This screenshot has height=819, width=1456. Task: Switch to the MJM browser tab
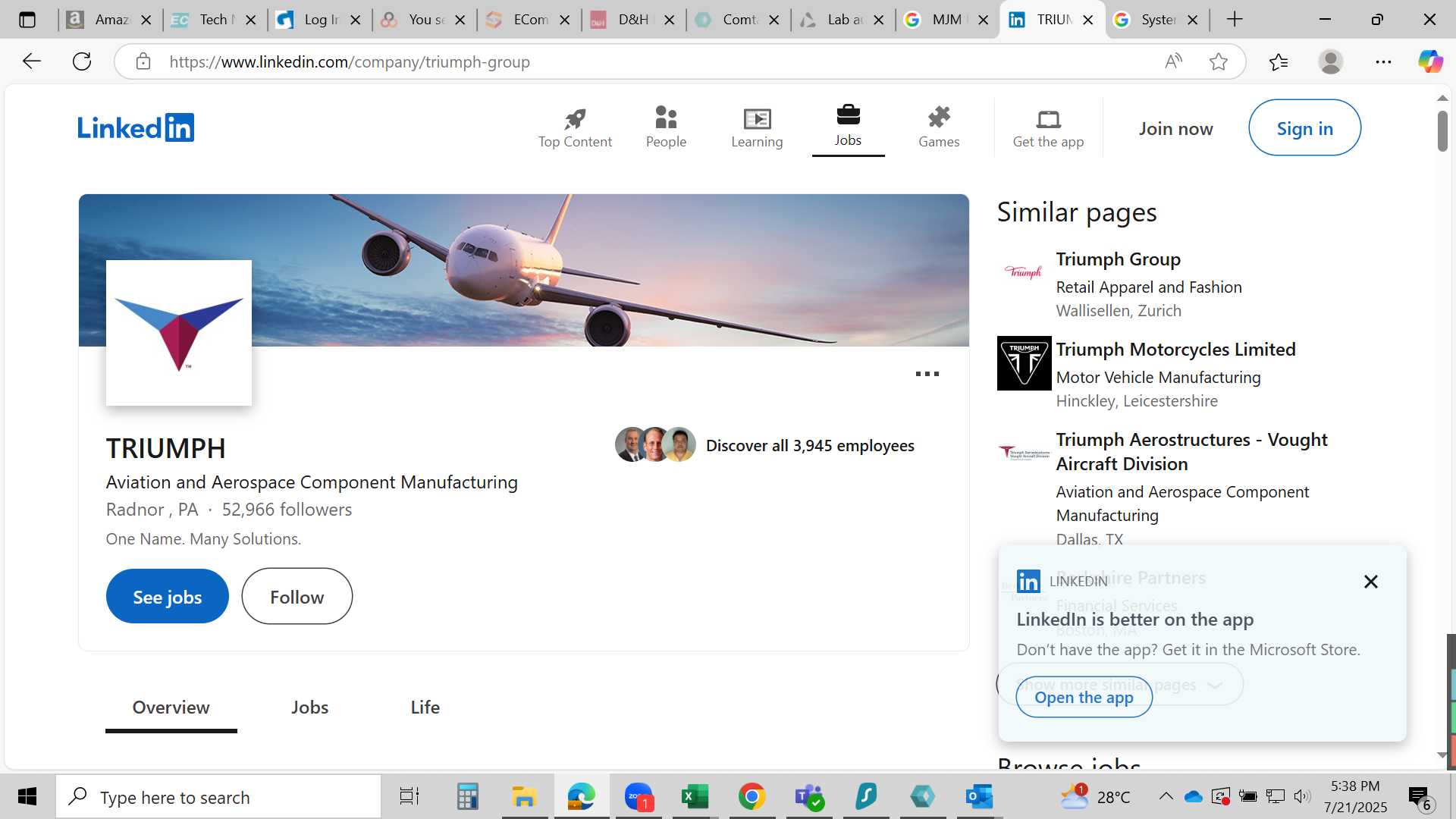pyautogui.click(x=946, y=20)
